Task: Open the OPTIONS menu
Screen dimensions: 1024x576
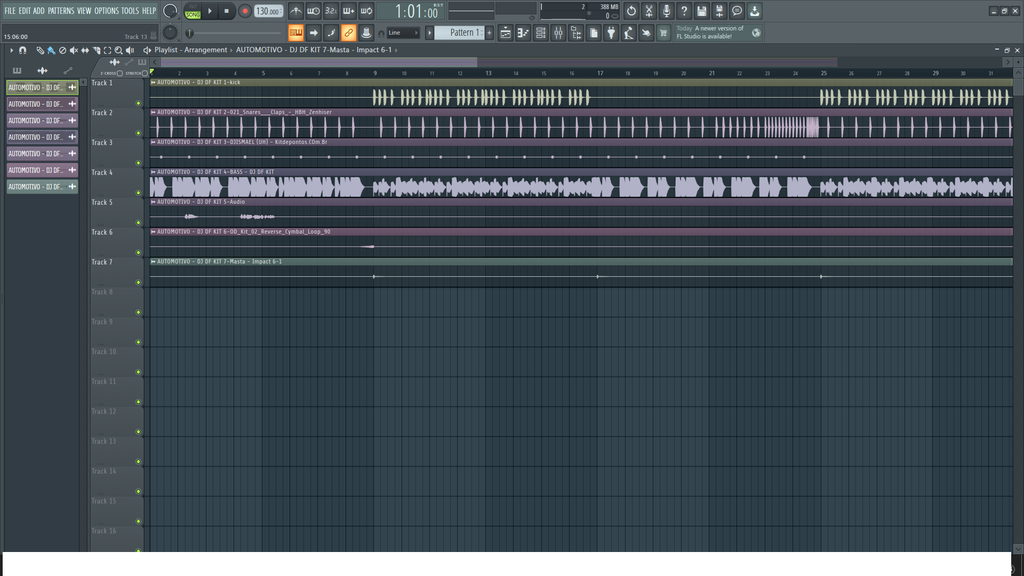Action: (106, 11)
